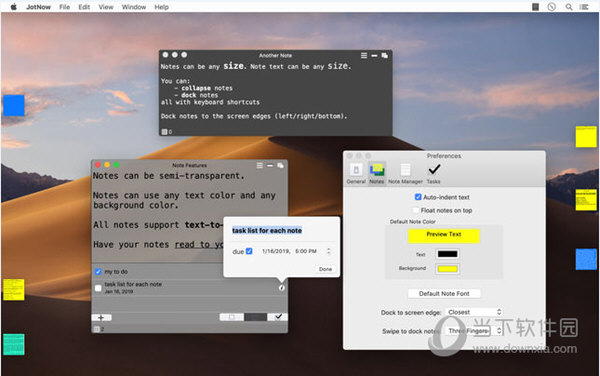Image resolution: width=600 pixels, height=376 pixels.
Task: Open the Edit menu
Action: click(x=84, y=7)
